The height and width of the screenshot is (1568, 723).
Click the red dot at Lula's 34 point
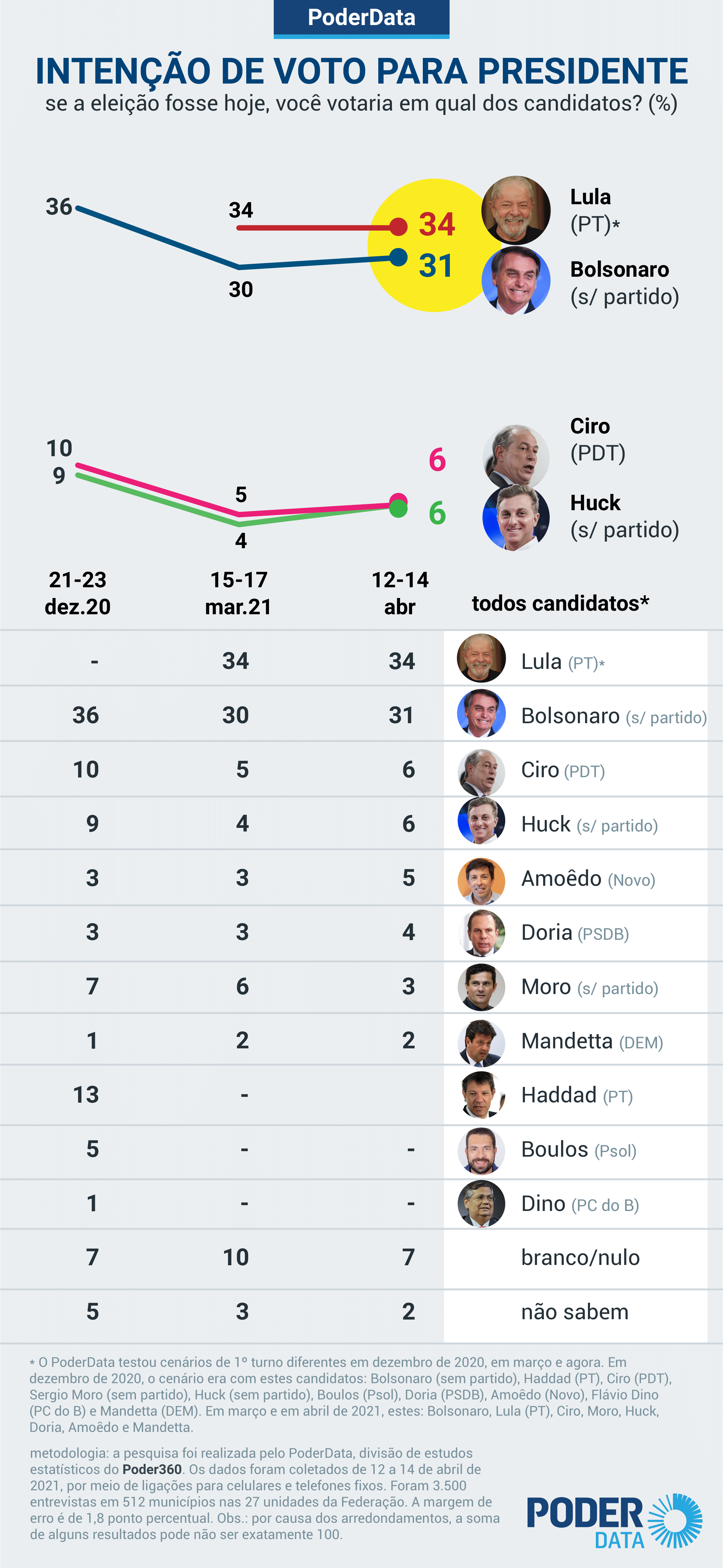398,227
